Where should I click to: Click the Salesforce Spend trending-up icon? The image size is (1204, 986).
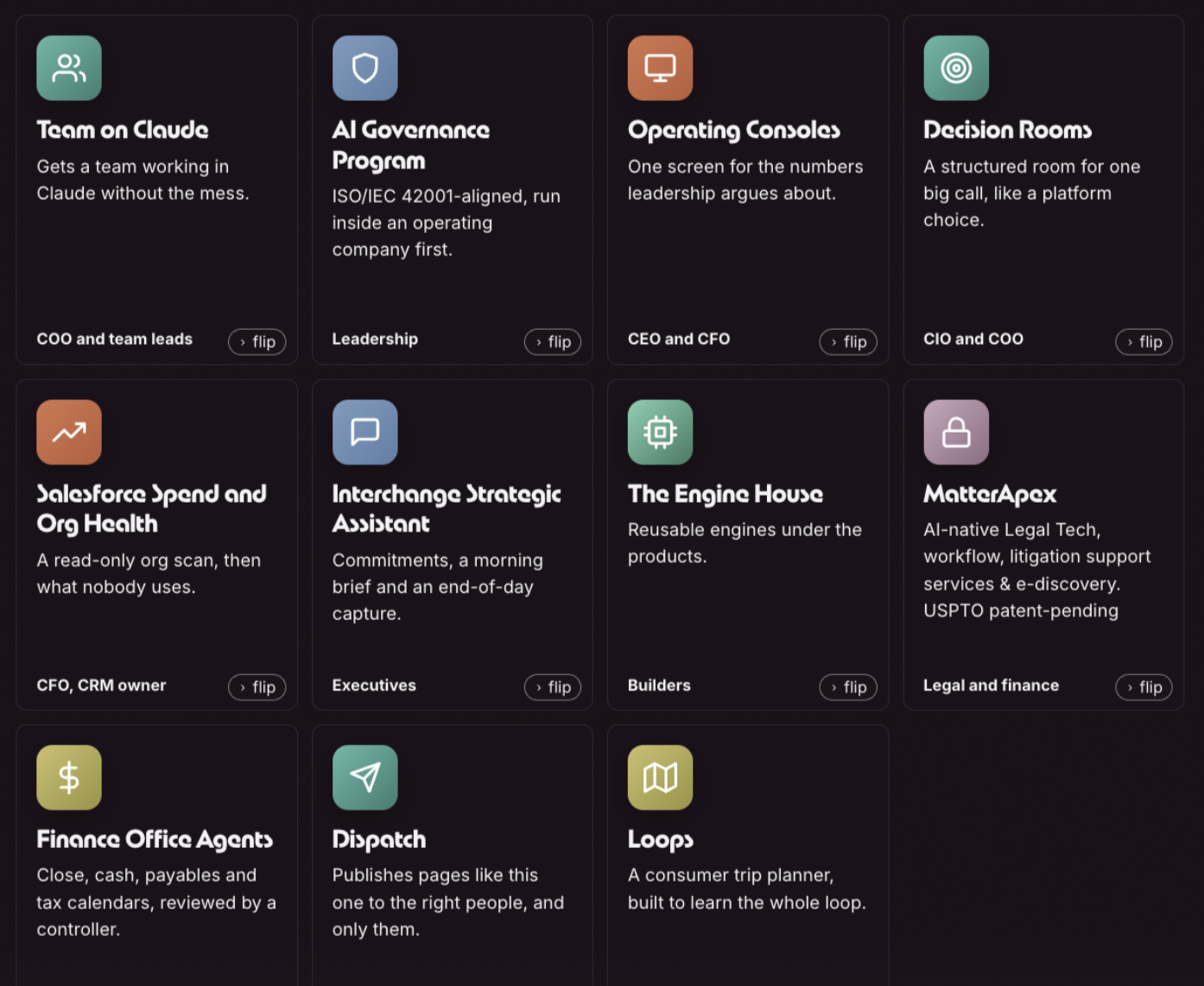tap(69, 432)
